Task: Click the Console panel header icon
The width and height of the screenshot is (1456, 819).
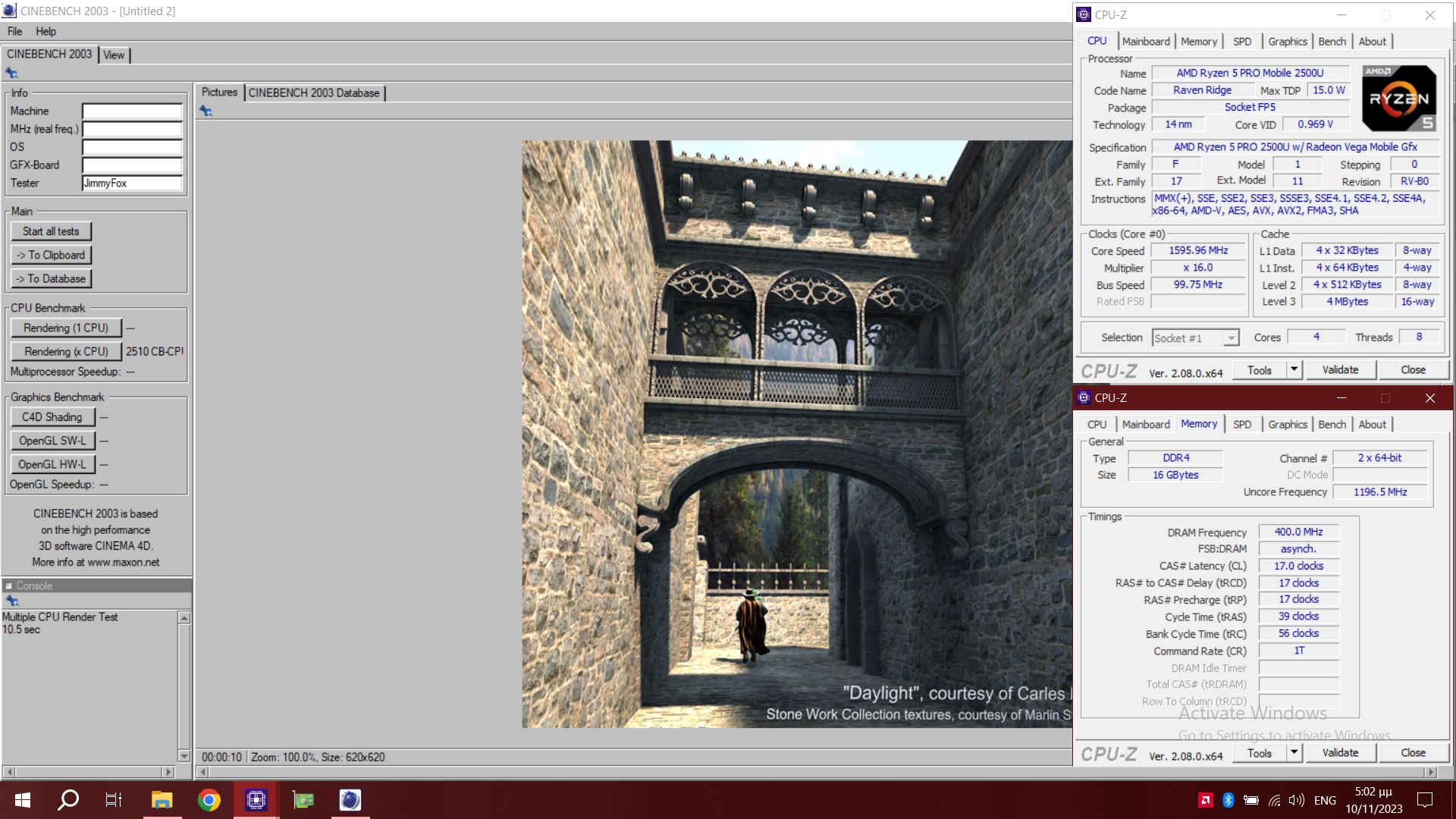Action: pos(8,585)
